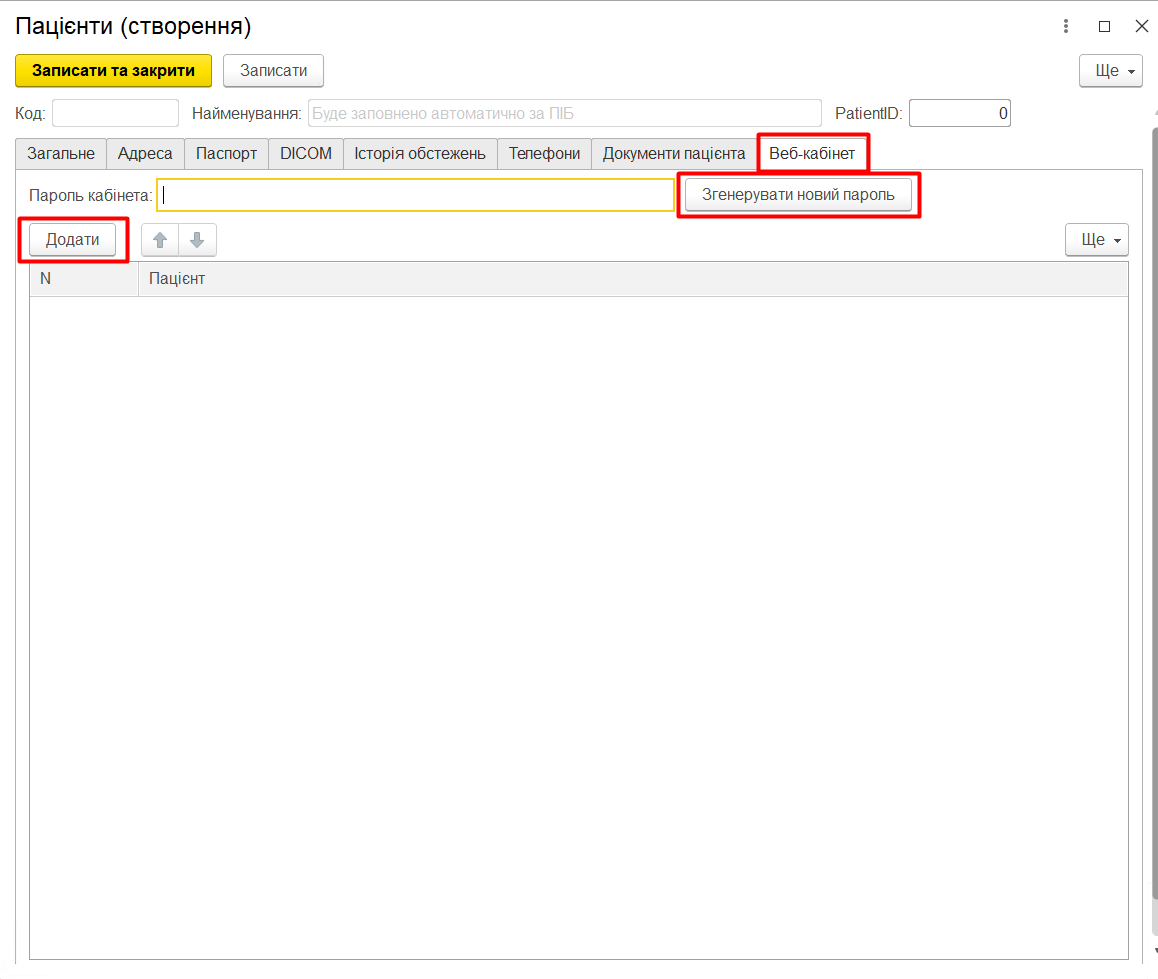Open the Адреса tab
Image resolution: width=1158 pixels, height=979 pixels.
point(145,154)
